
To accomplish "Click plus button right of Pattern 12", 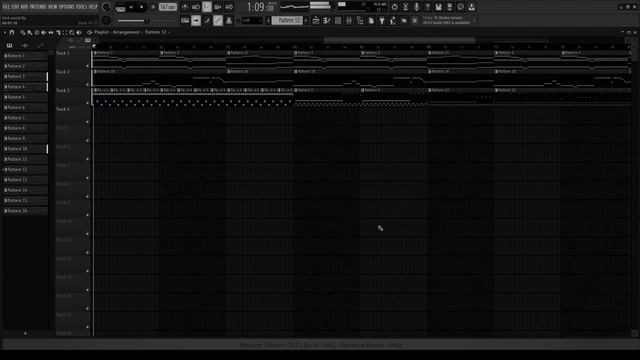I will [x=306, y=20].
